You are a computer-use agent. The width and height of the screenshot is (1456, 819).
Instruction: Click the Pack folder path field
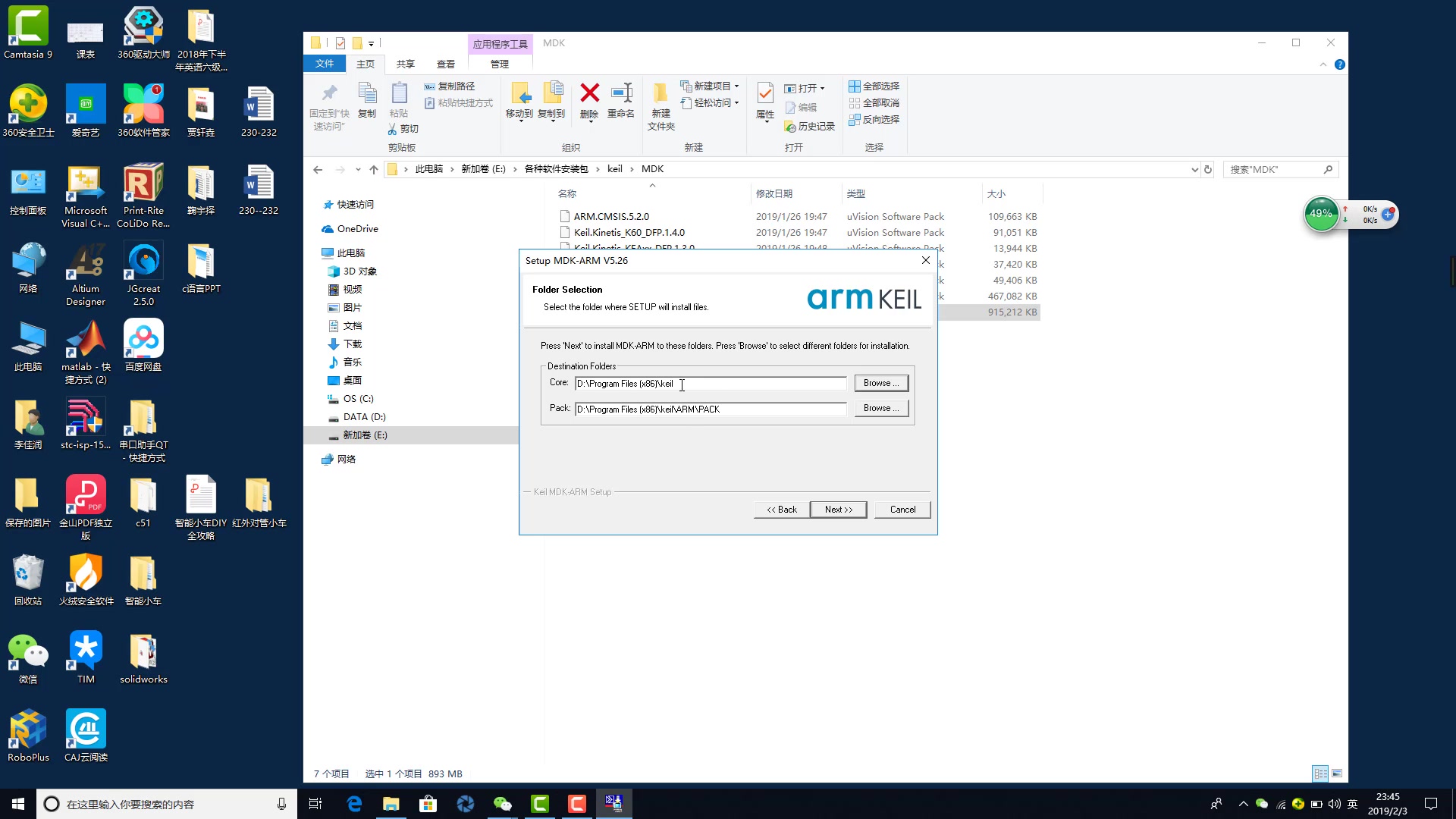(x=710, y=409)
